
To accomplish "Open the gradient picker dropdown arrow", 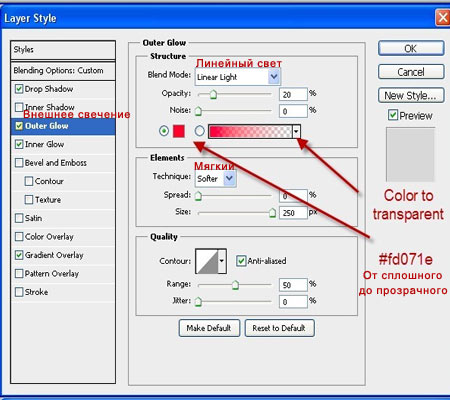I will tap(296, 131).
